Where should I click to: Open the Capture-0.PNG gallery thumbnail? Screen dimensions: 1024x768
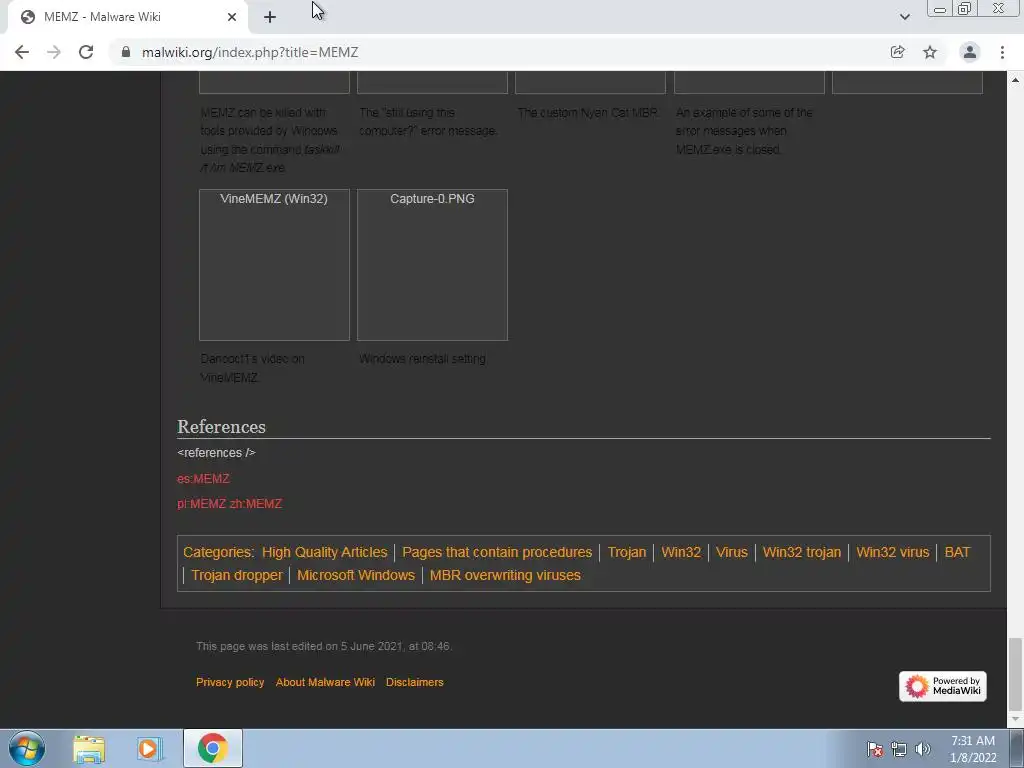tap(432, 264)
